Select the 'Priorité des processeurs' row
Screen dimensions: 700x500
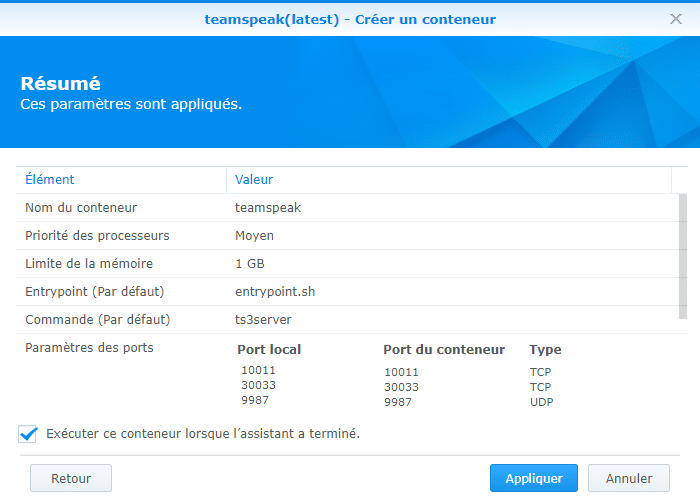348,236
